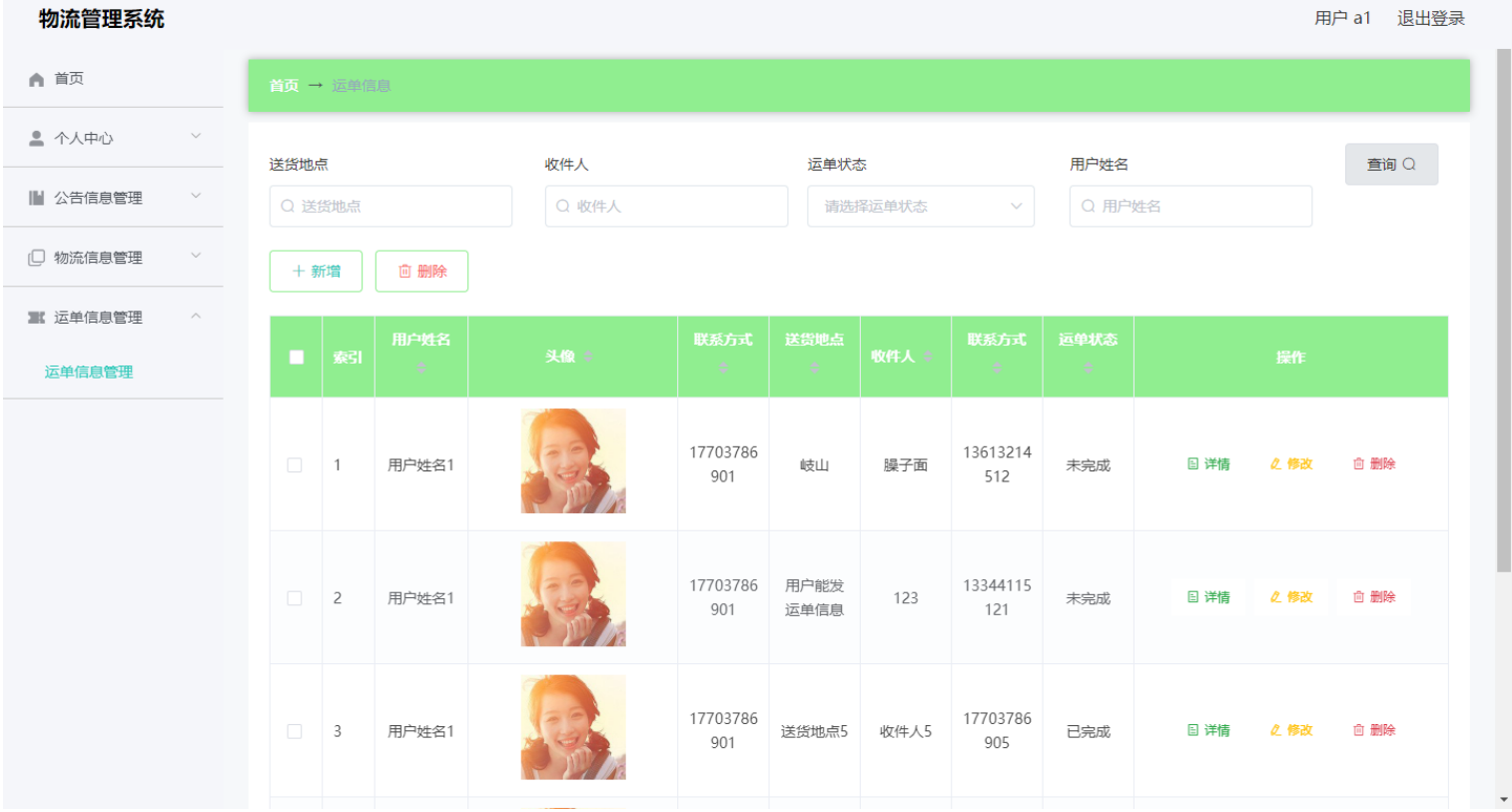Toggle the select-all checkbox in table header
The image size is (1512, 812).
[x=297, y=358]
